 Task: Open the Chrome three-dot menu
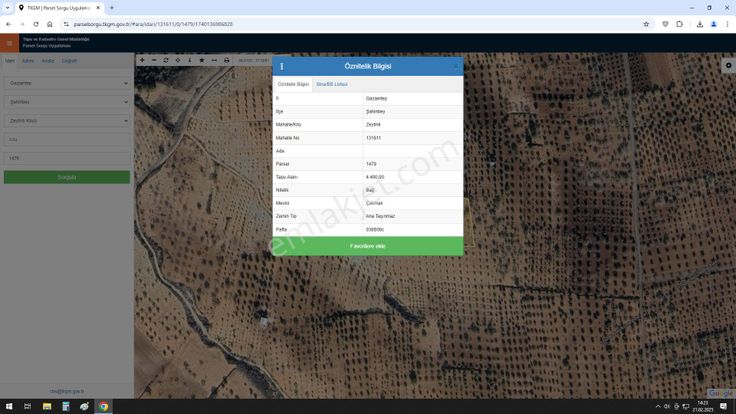(728, 24)
